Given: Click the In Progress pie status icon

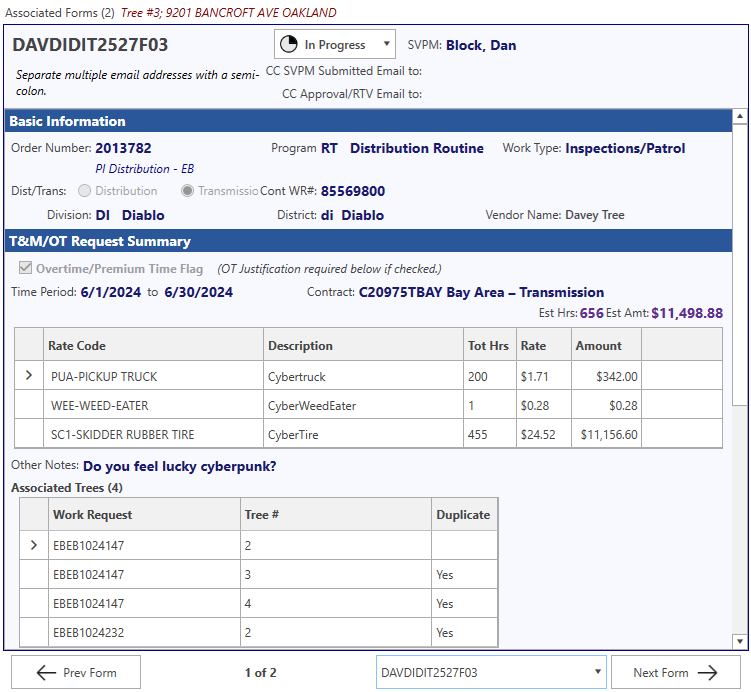Looking at the screenshot, I should [x=288, y=45].
